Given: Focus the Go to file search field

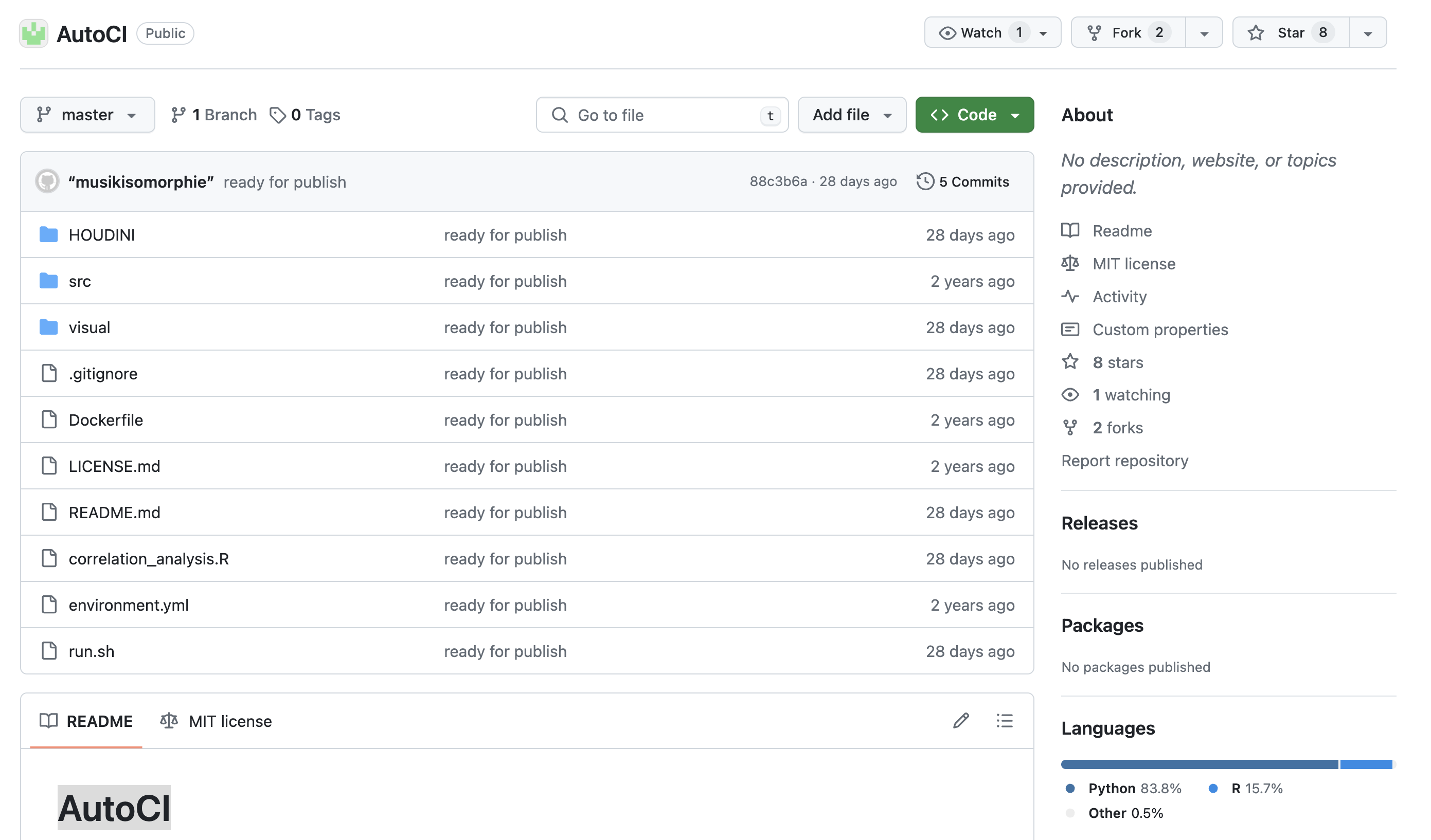Looking at the screenshot, I should tap(662, 115).
